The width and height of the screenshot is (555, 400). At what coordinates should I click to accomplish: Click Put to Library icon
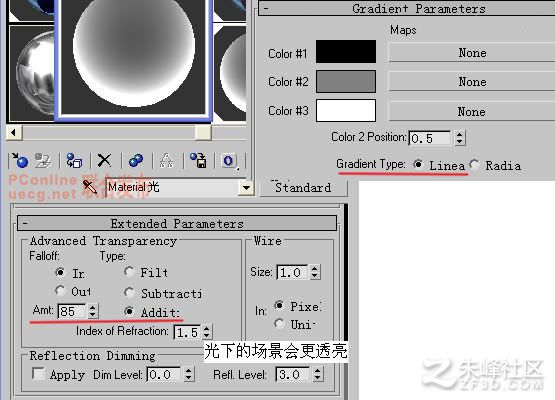tap(198, 161)
